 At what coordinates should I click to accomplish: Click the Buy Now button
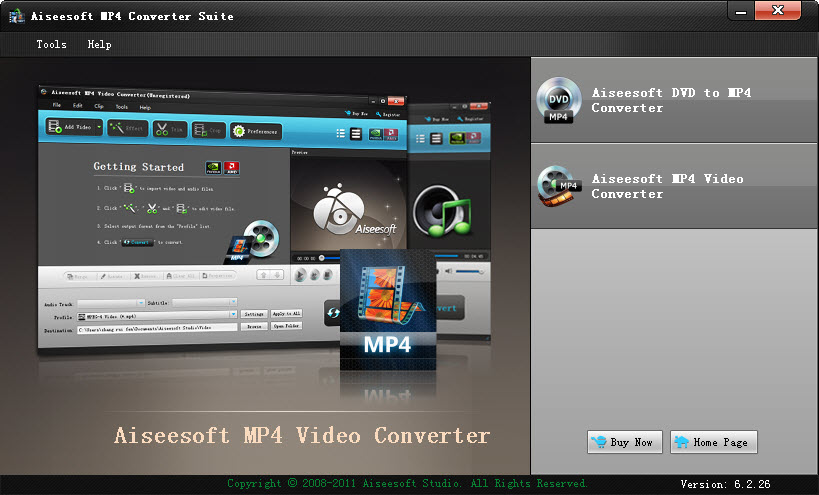(x=625, y=442)
